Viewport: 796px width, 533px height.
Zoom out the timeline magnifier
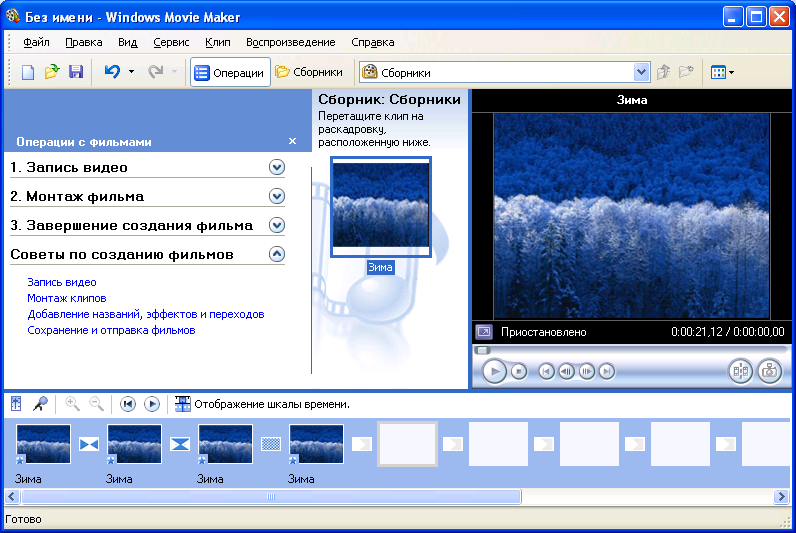(x=96, y=404)
